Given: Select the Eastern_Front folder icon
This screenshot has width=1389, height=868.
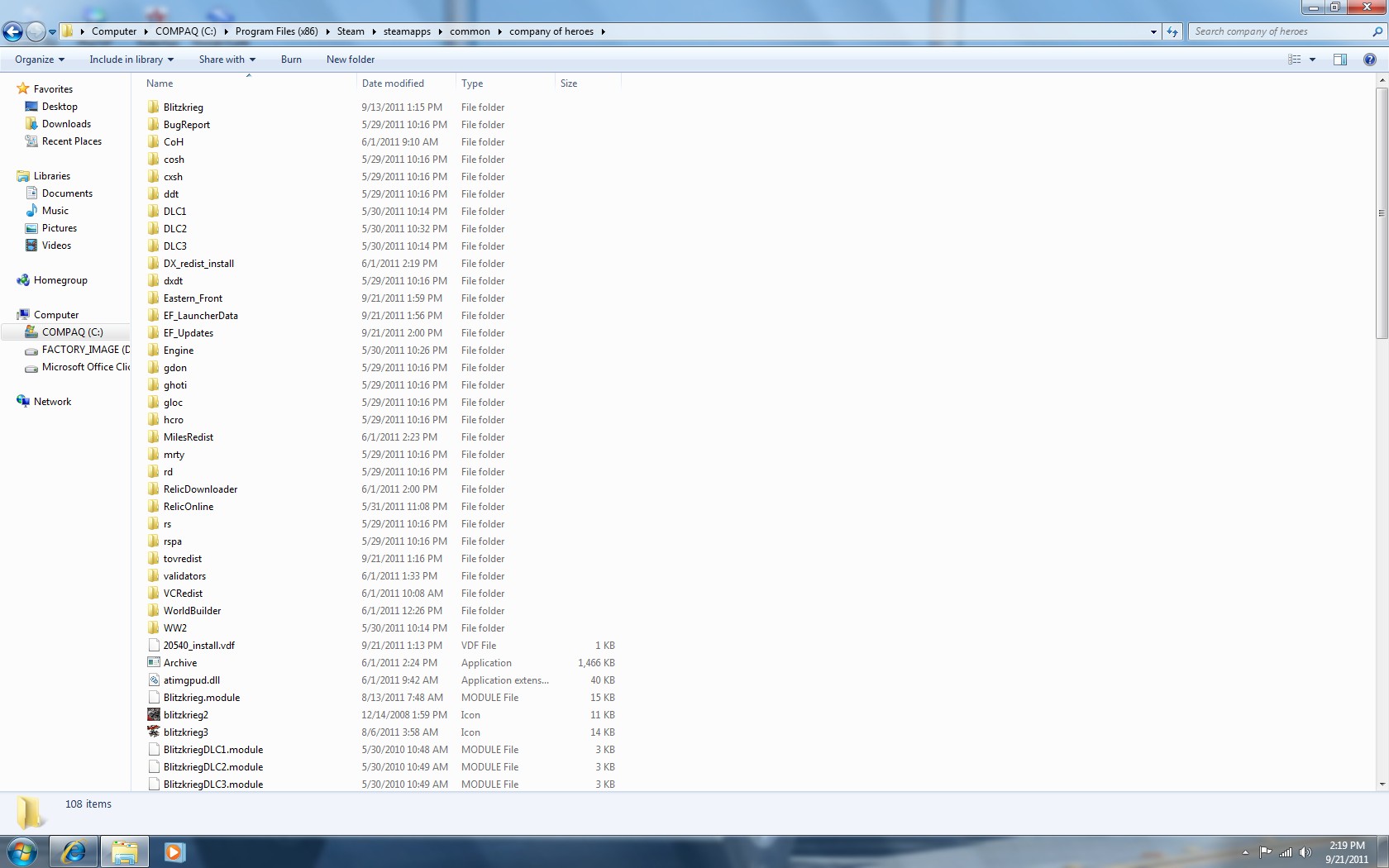Looking at the screenshot, I should click(x=154, y=298).
